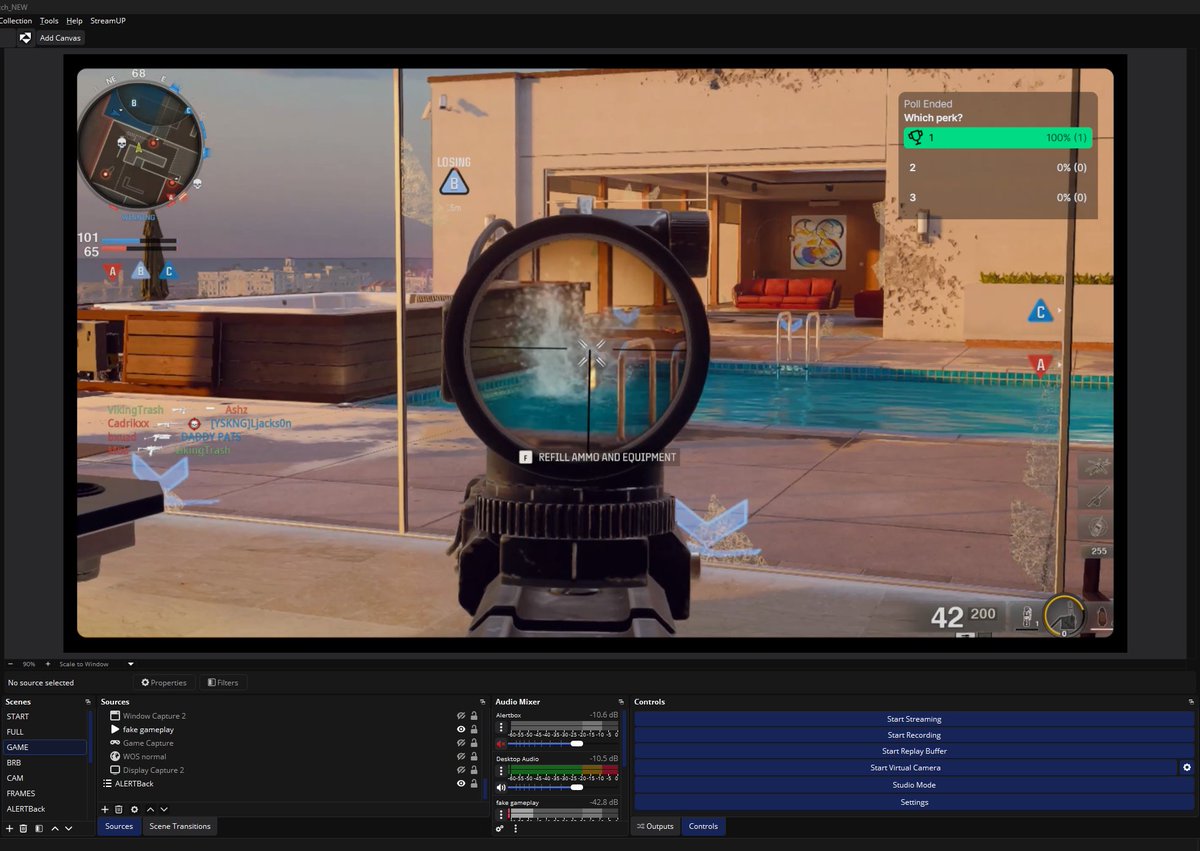Pop out the Controls dock
The width and height of the screenshot is (1200, 851).
[x=1191, y=702]
